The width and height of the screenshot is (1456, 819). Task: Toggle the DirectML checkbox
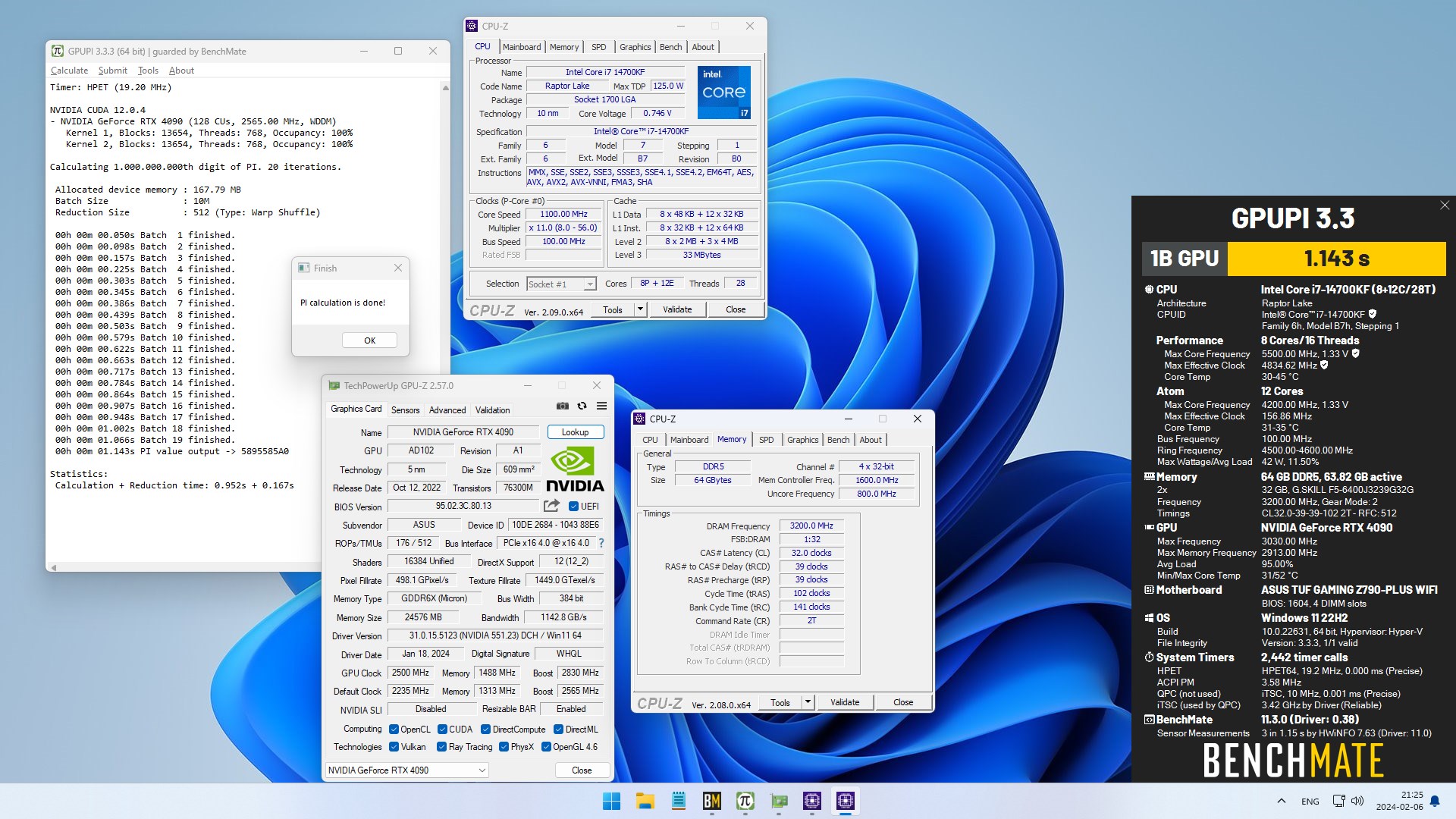pyautogui.click(x=558, y=730)
